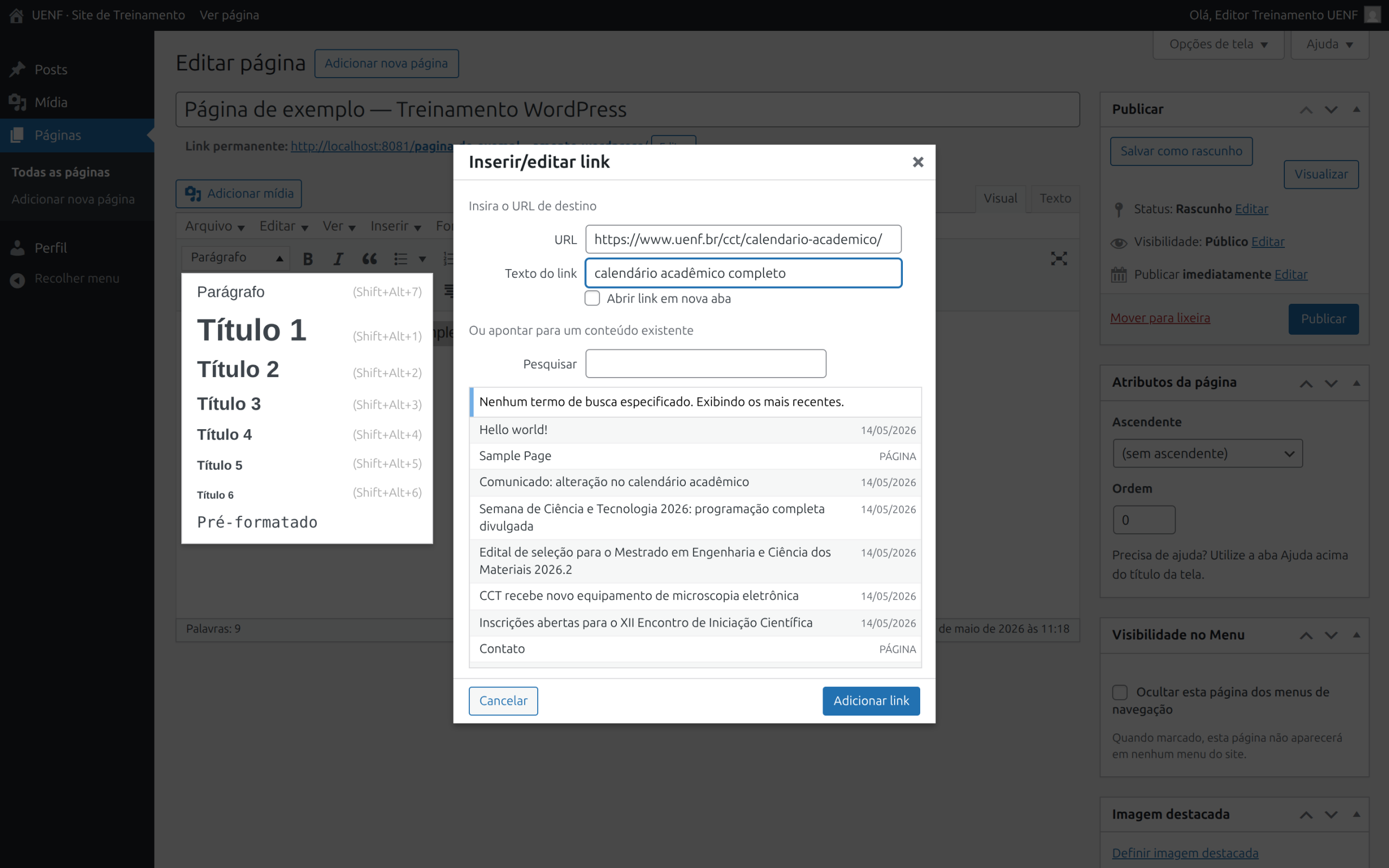
Task: Click Salvar como rascunho
Action: click(x=1181, y=151)
